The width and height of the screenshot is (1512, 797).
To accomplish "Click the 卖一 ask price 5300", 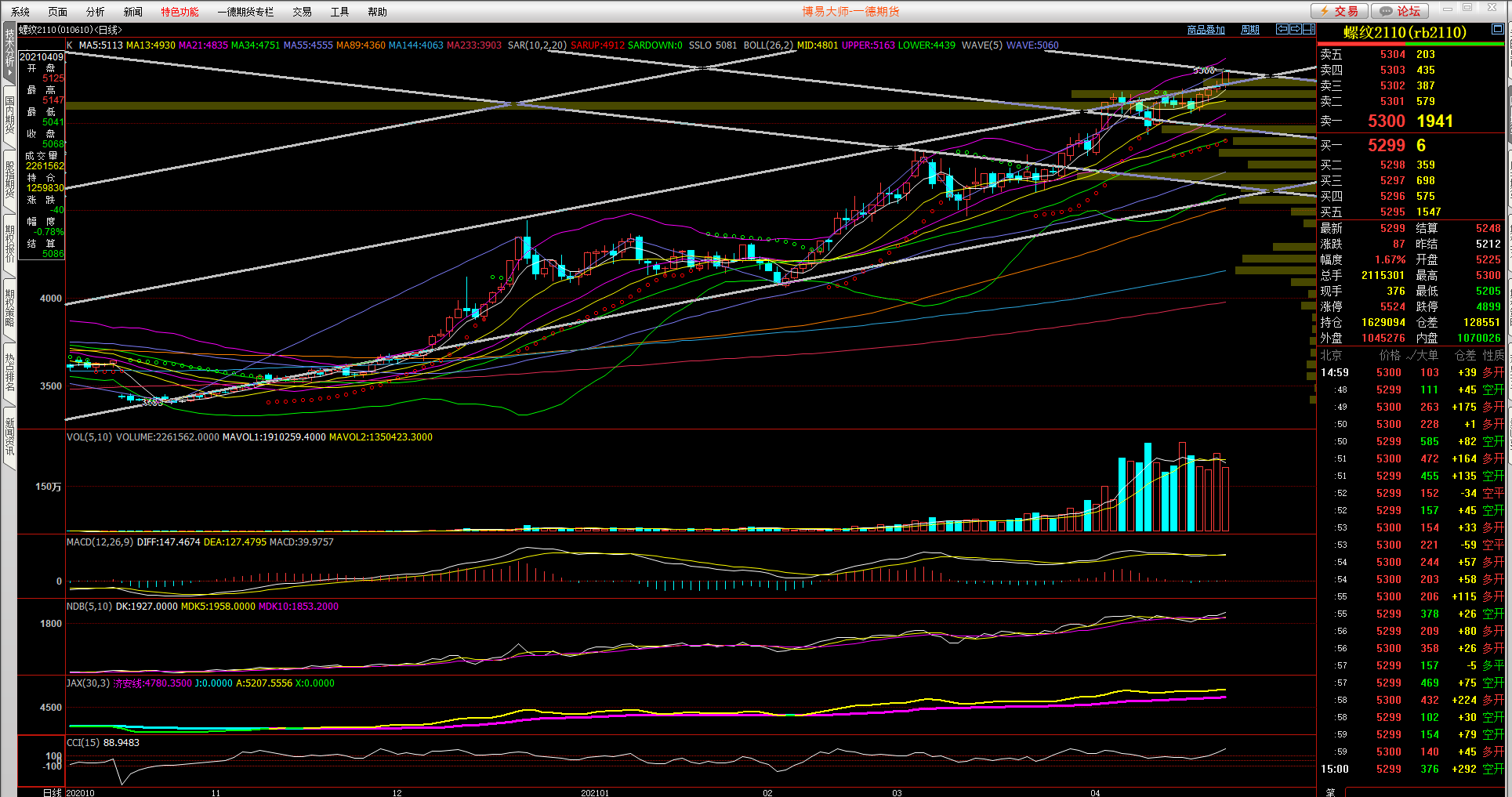I will click(x=1387, y=121).
